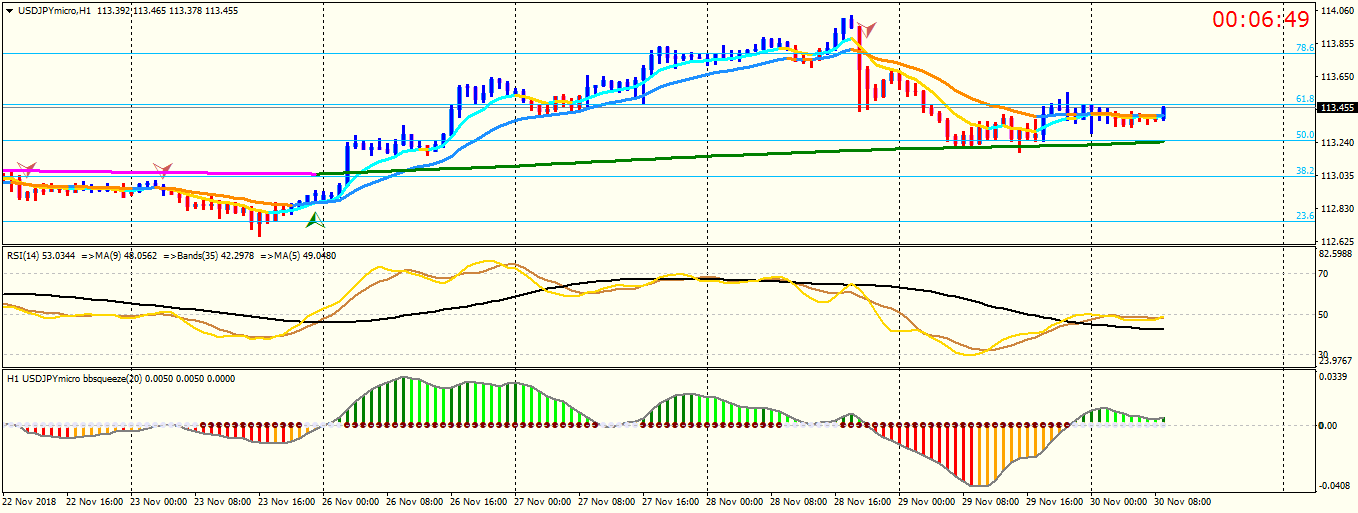Click the 27 Nov 08:00 time label
1358x513 pixels.
click(x=609, y=500)
